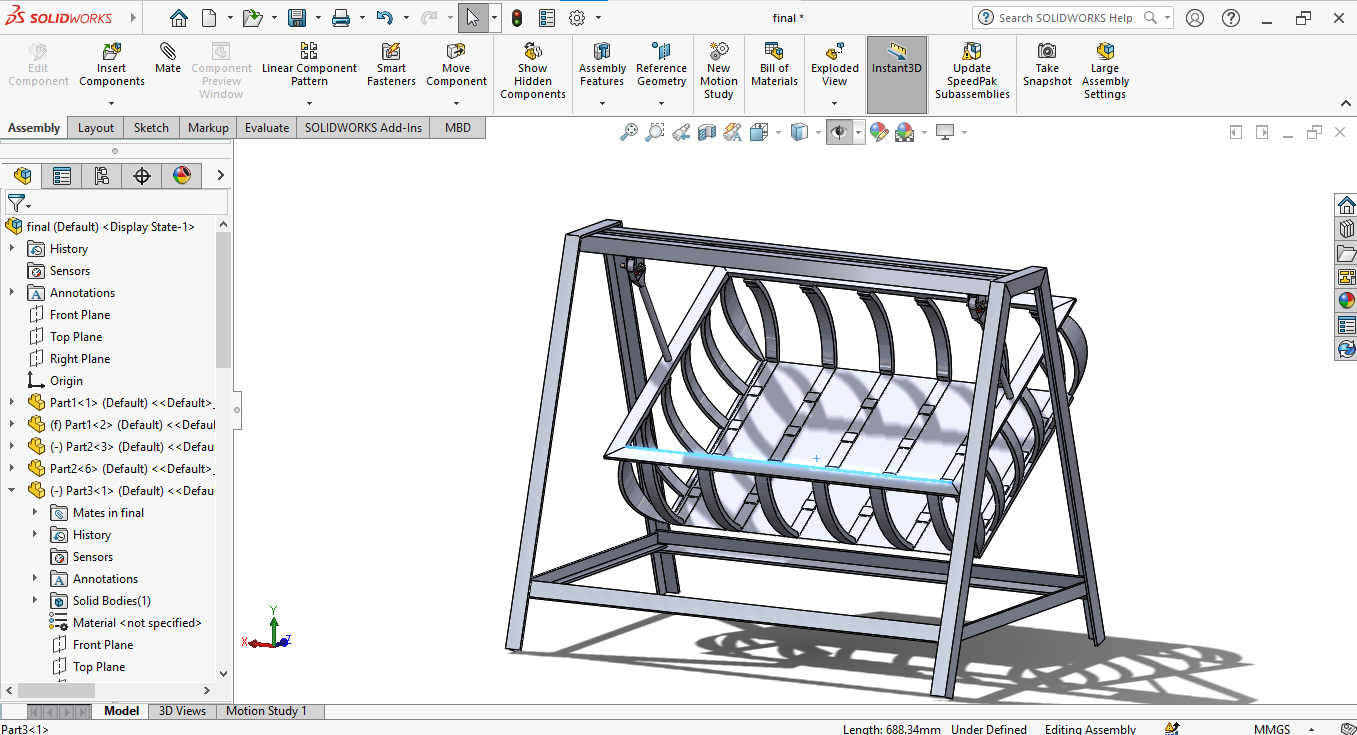Select the Top Plane under final assembly

(x=76, y=337)
